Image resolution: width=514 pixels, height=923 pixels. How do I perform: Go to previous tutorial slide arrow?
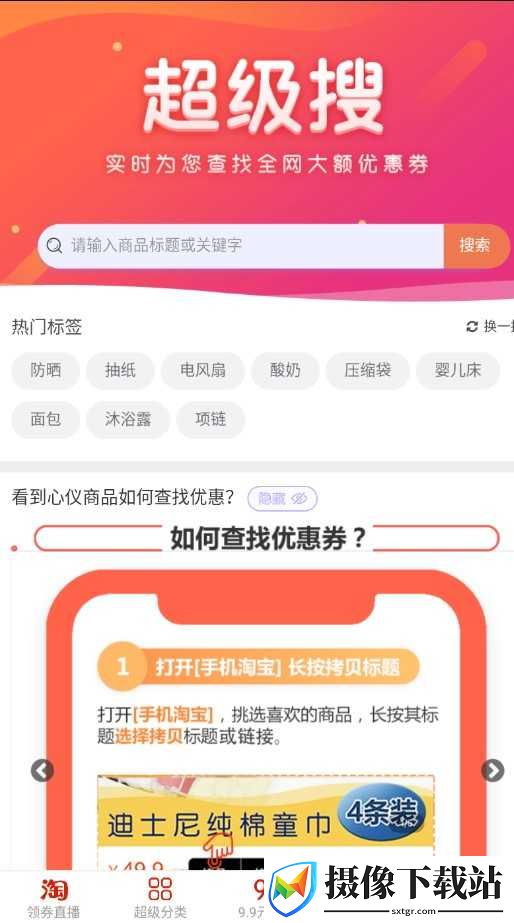pyautogui.click(x=42, y=770)
